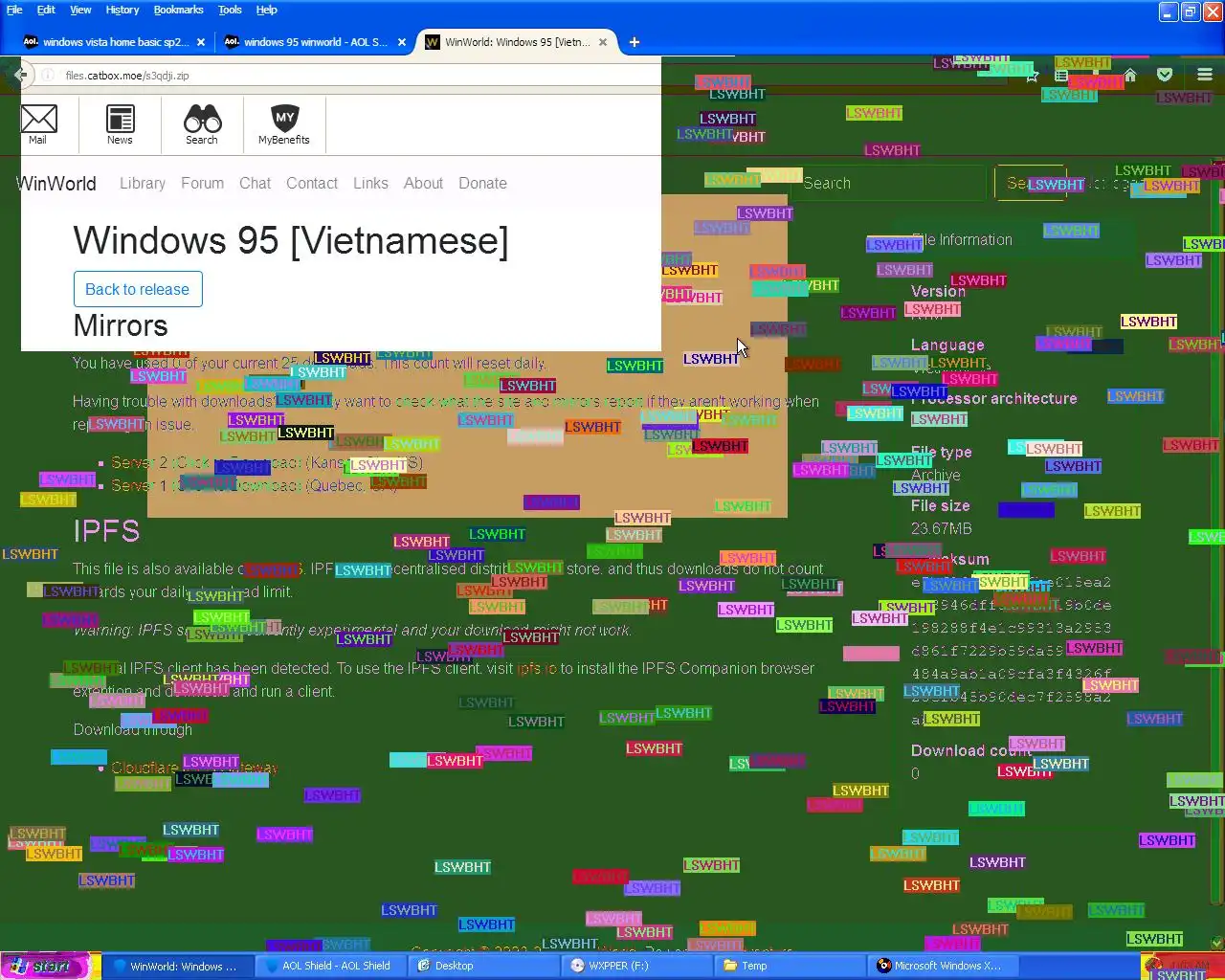Open the AOL News toolbar icon
Screen dimensions: 1225x980
click(120, 124)
